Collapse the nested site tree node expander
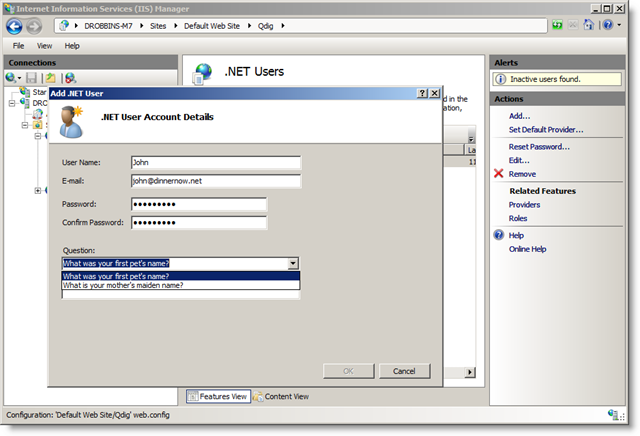 coord(38,136)
